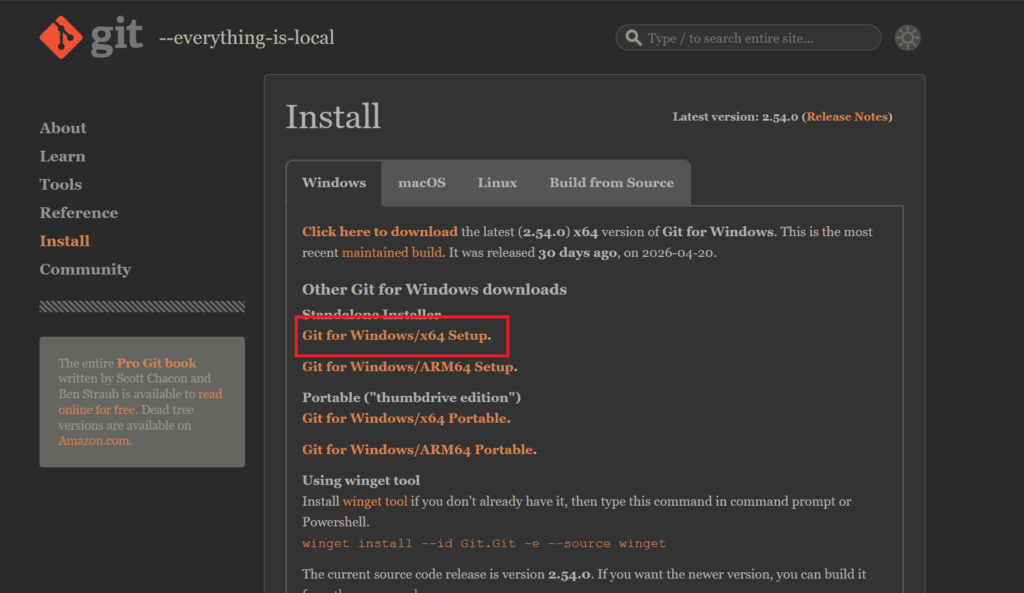Click the 'Other Git for Windows downloads' heading
The image size is (1024, 593).
pyautogui.click(x=434, y=289)
